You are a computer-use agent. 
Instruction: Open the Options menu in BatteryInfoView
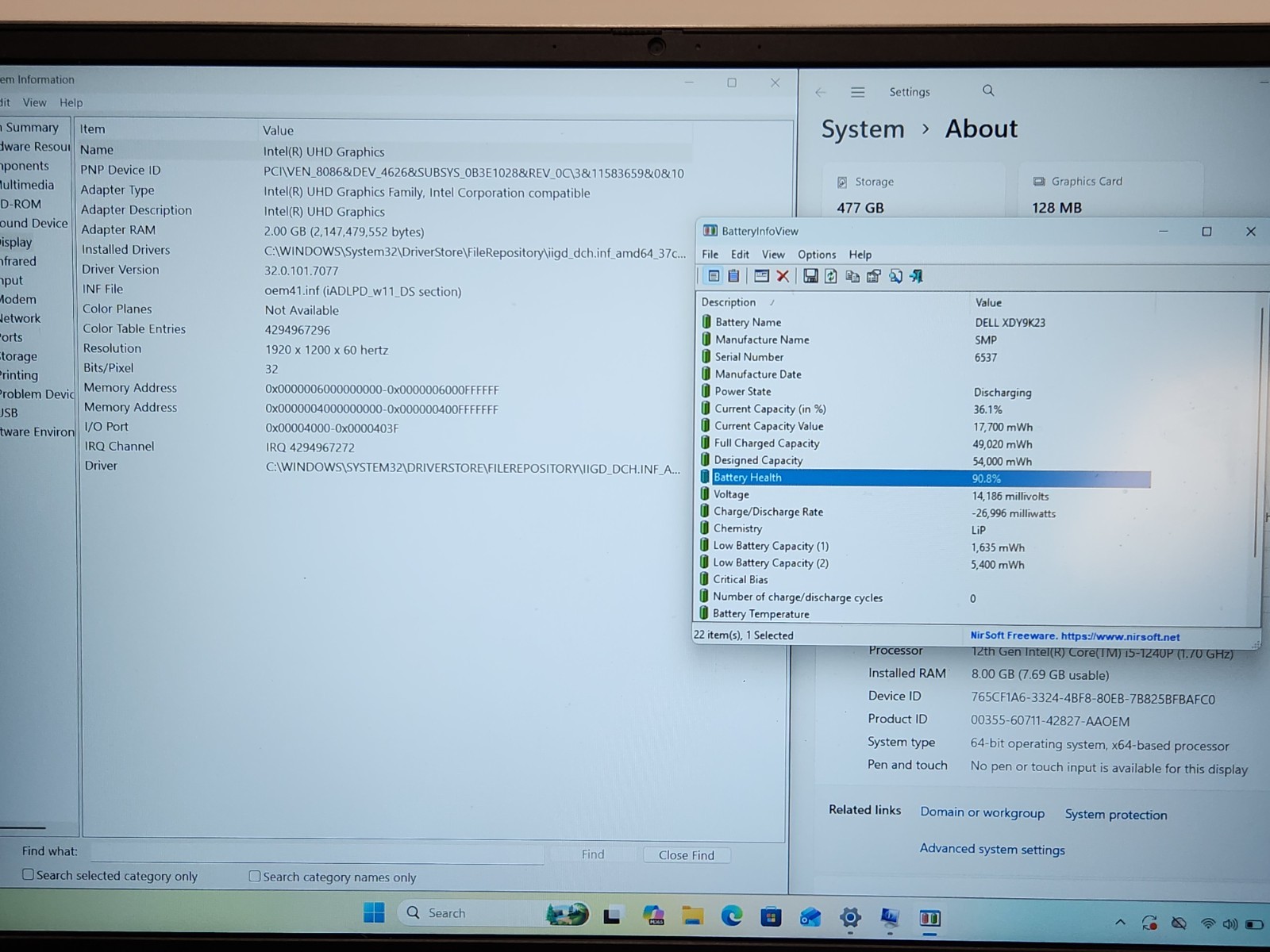tap(817, 254)
